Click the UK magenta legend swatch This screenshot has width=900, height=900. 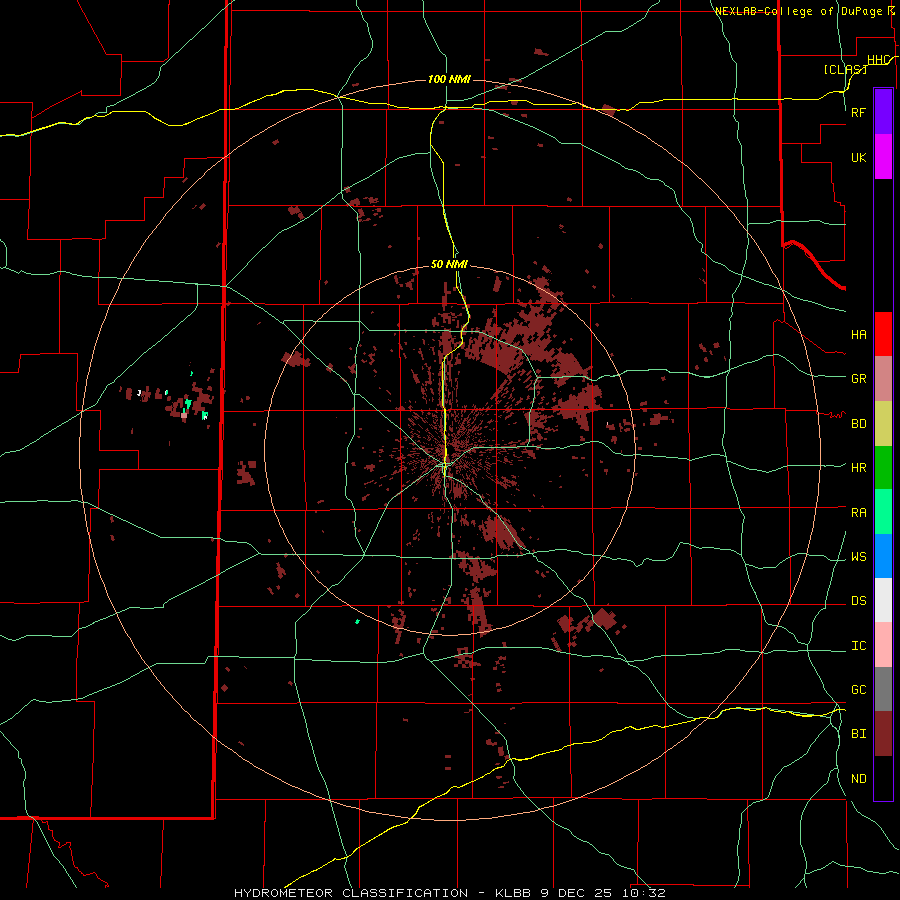pyautogui.click(x=883, y=157)
